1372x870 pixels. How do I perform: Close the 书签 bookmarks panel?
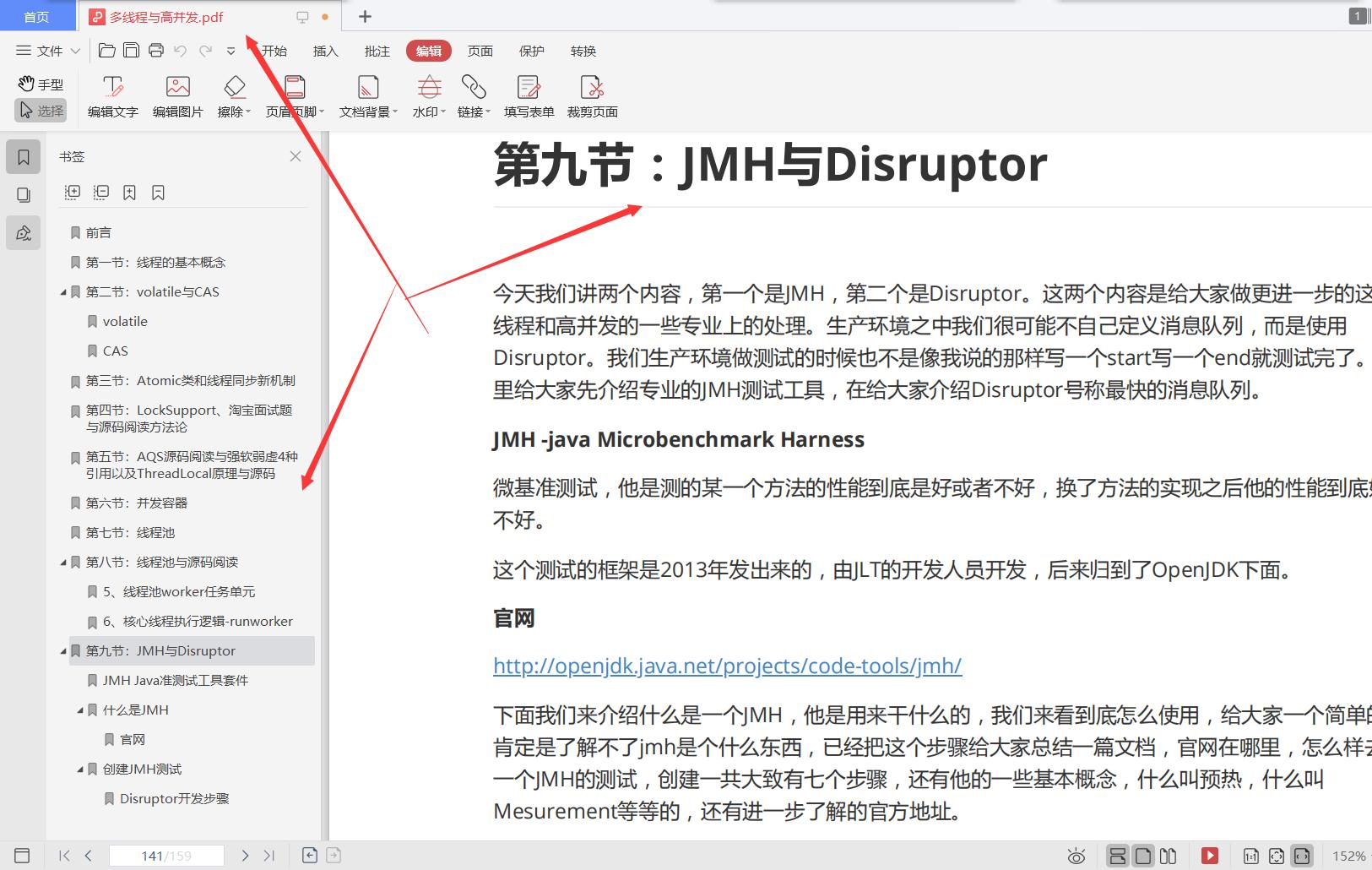click(296, 156)
